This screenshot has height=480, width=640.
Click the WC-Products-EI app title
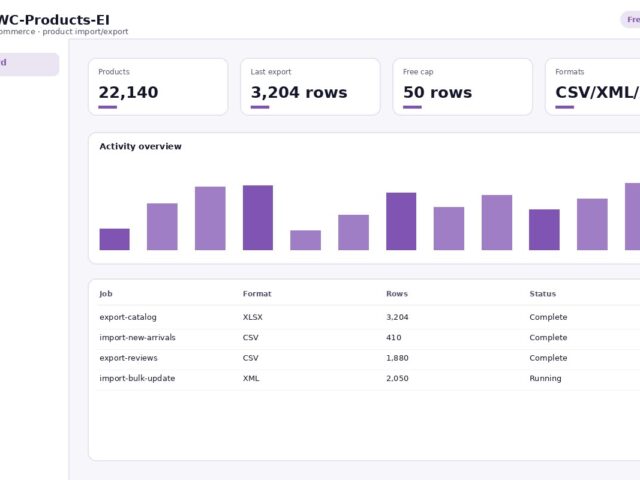tap(54, 20)
